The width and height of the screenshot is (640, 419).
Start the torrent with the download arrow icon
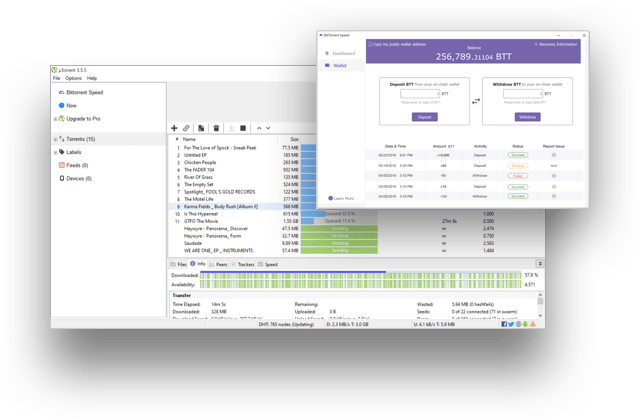coord(231,128)
